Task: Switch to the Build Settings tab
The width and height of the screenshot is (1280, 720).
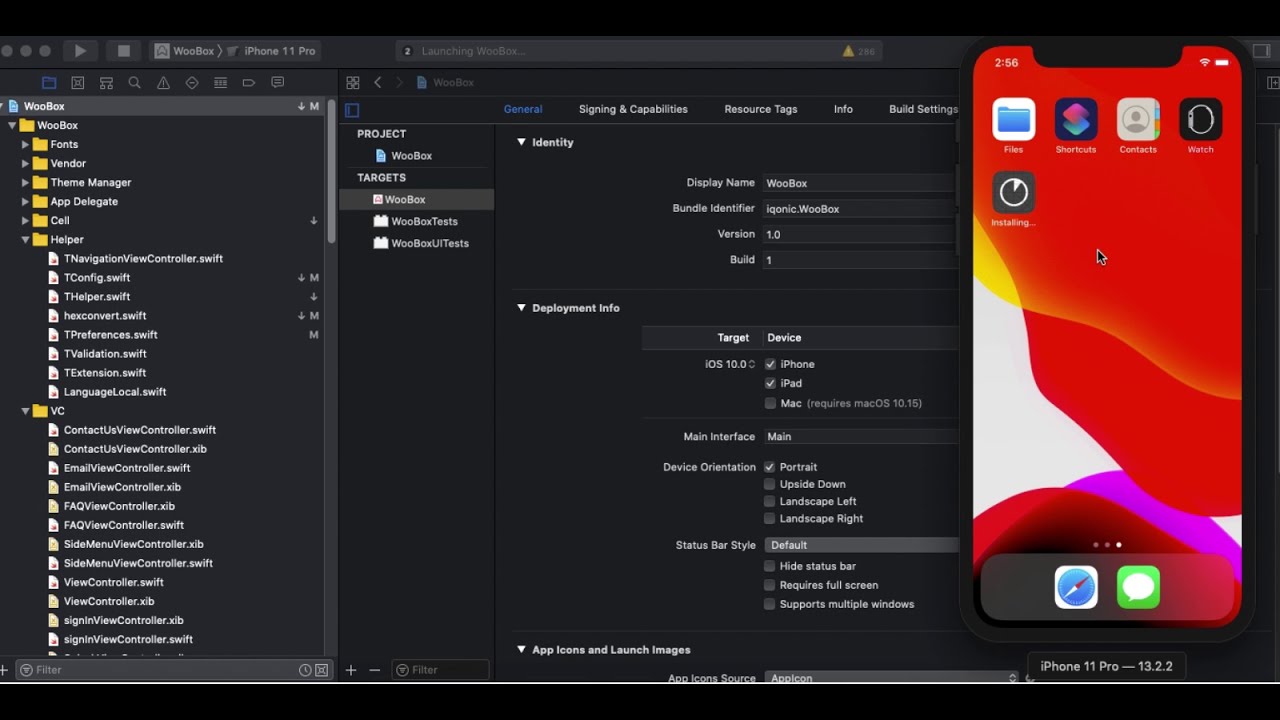Action: tap(923, 109)
